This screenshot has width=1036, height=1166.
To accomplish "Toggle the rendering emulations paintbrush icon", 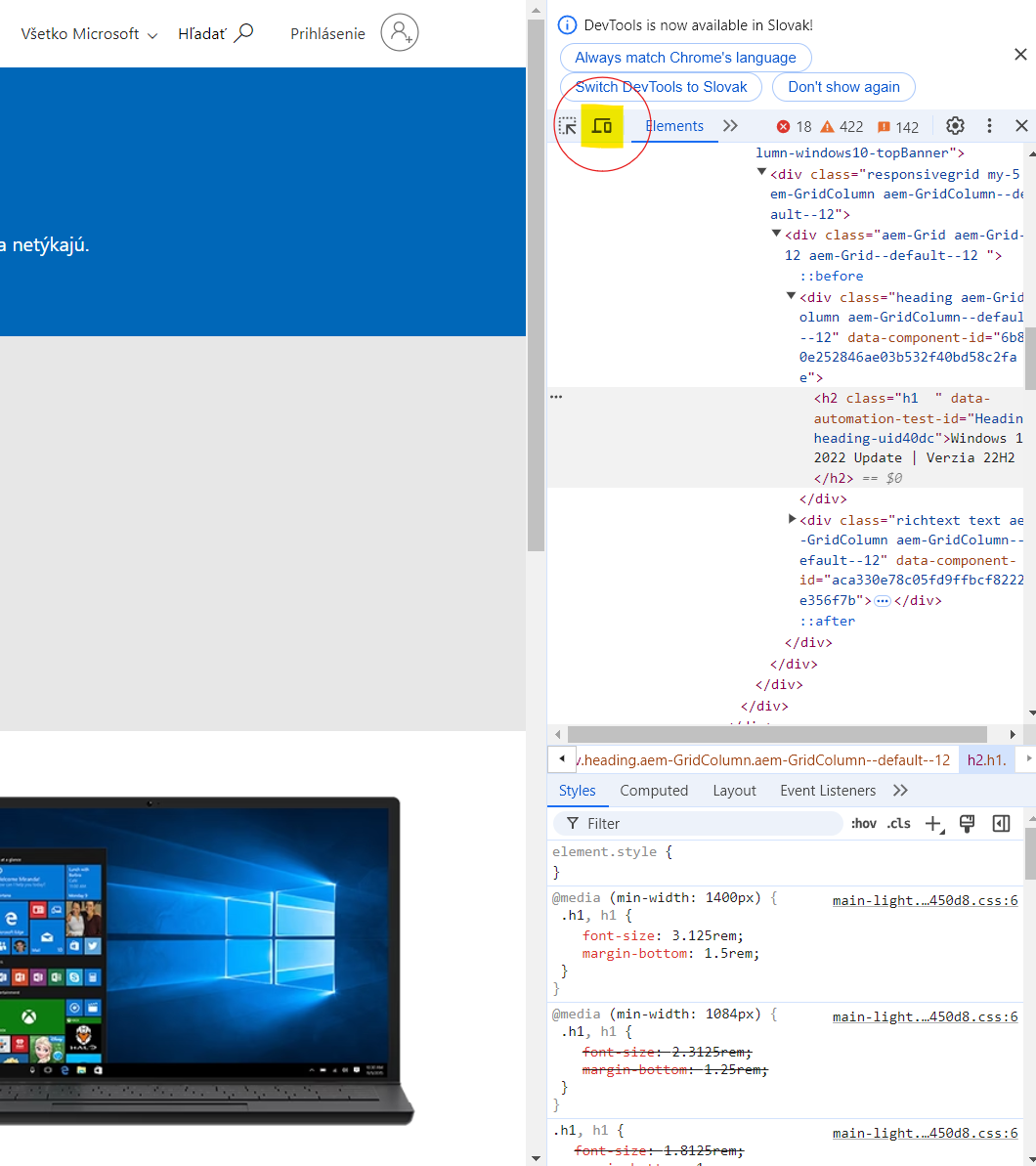I will (x=967, y=823).
